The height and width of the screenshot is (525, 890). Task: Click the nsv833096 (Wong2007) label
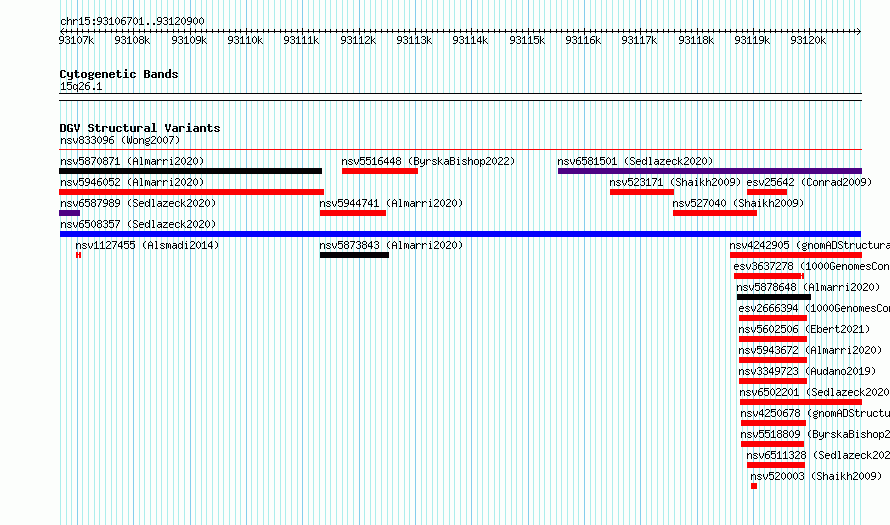tap(120, 140)
